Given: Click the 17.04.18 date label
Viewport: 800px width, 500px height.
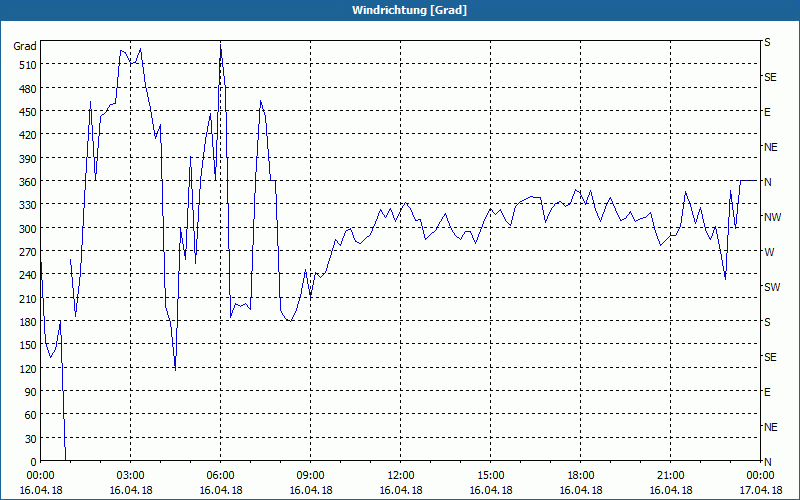Looking at the screenshot, I should coord(760,490).
